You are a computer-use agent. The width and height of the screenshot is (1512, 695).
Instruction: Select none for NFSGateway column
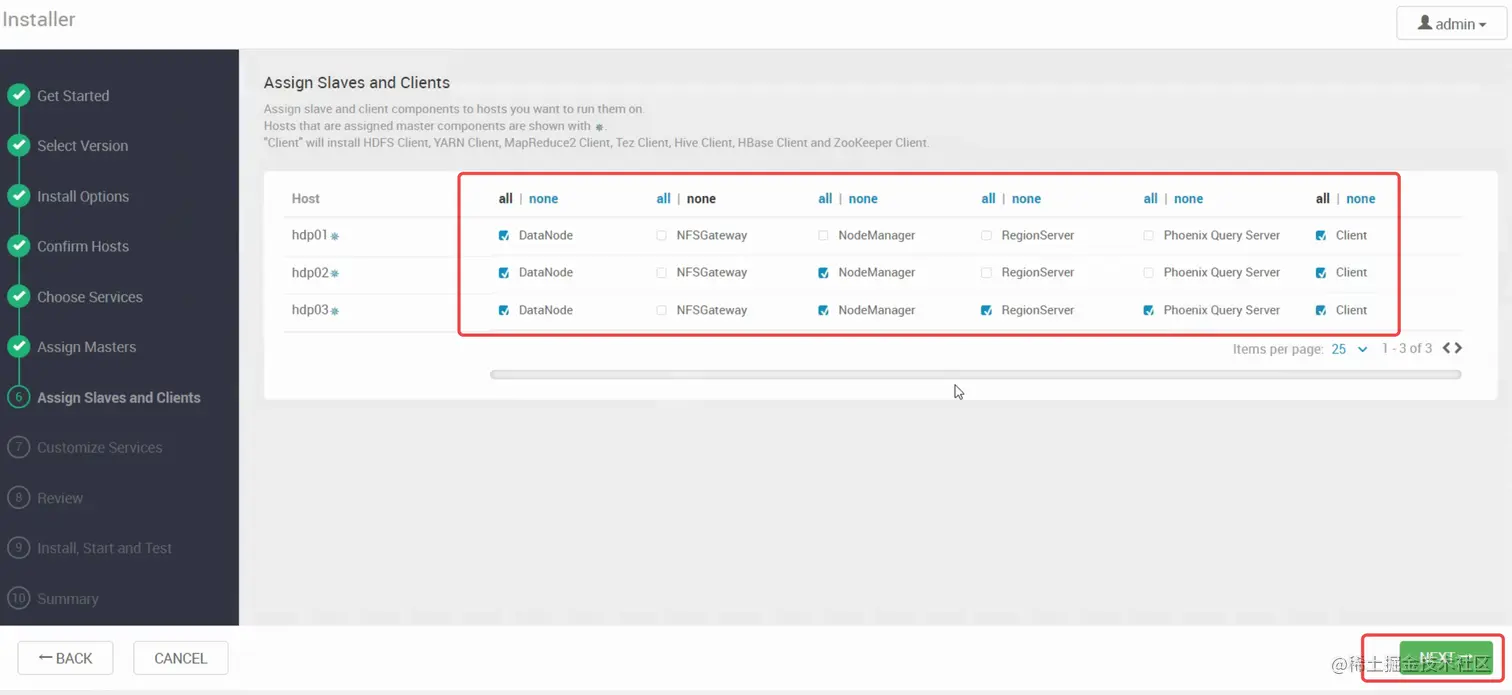click(701, 199)
